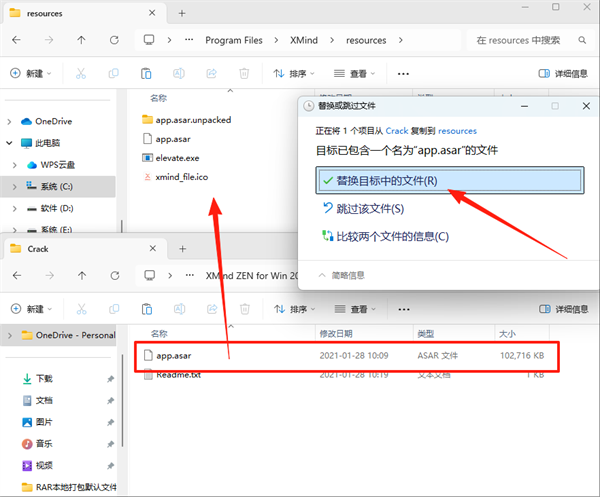Click the rename icon in resources toolbar

click(179, 73)
